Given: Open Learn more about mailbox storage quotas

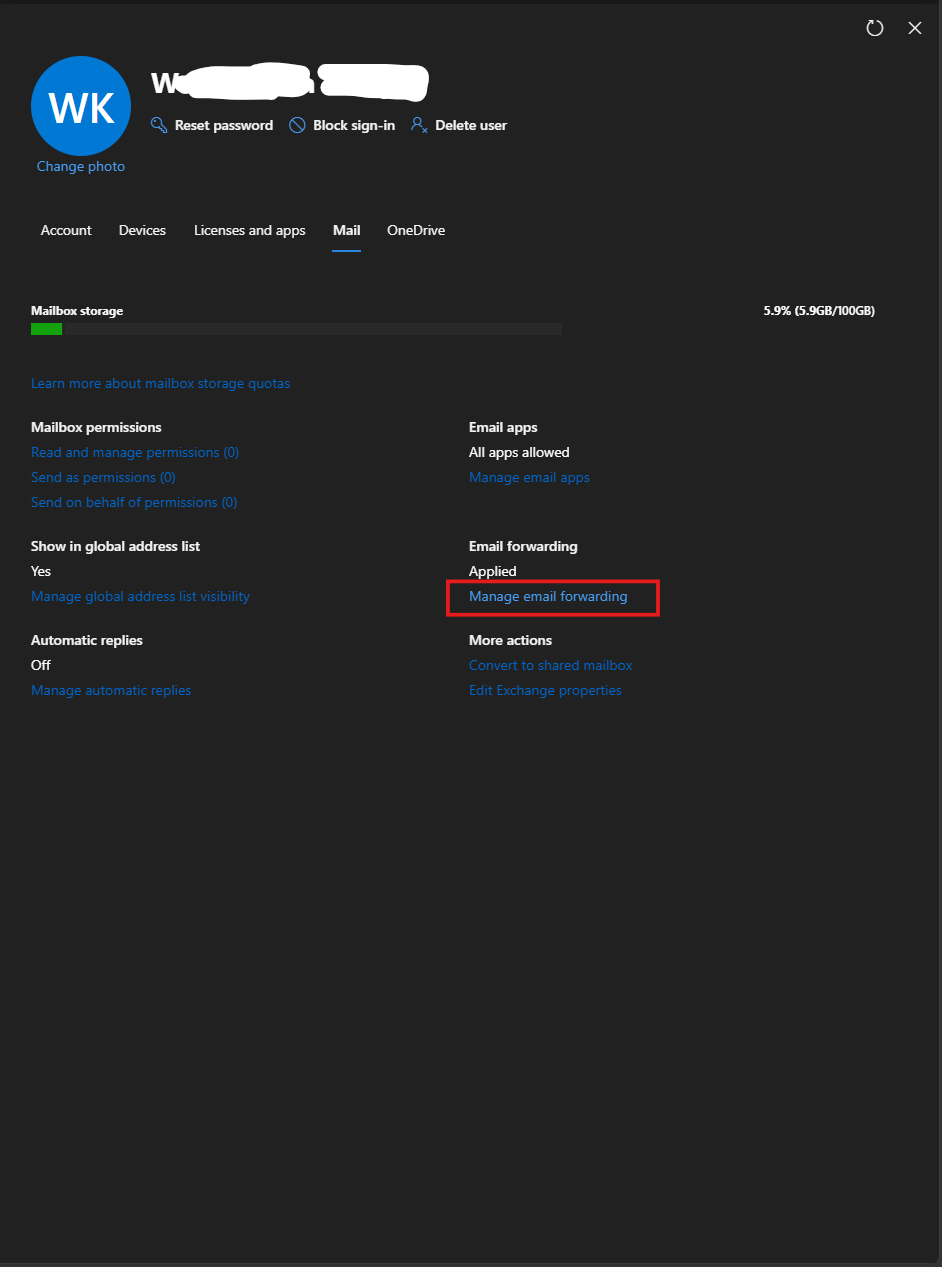Looking at the screenshot, I should [161, 383].
